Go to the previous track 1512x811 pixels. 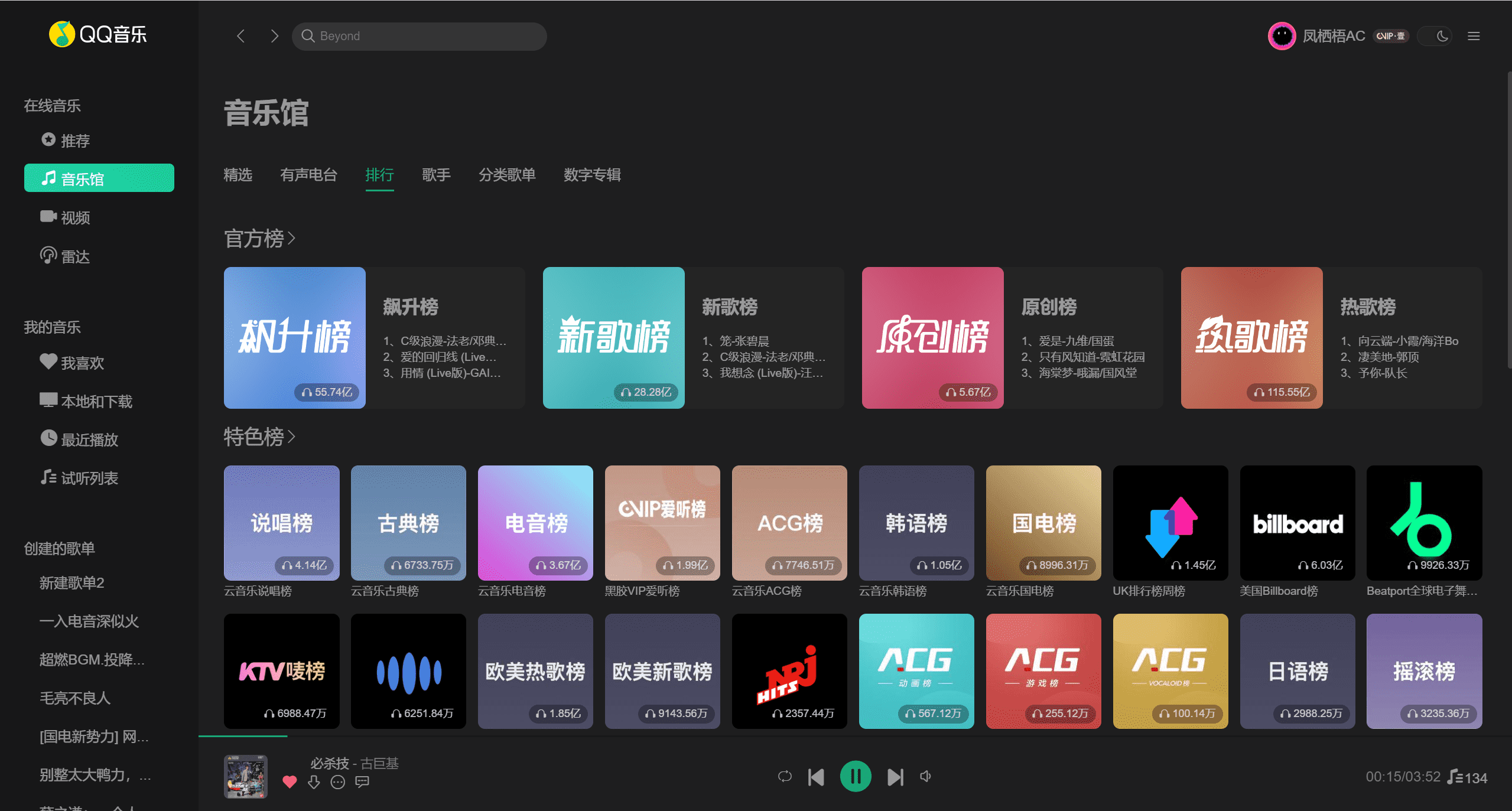[816, 777]
